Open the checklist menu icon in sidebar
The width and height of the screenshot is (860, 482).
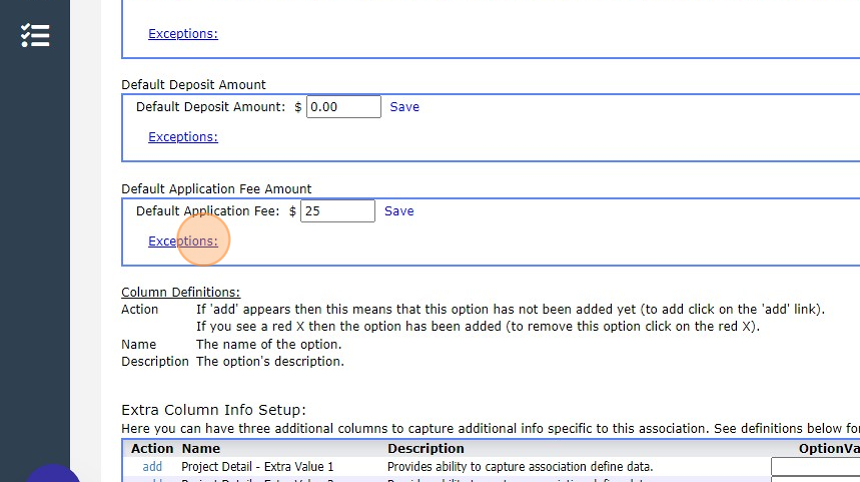[x=35, y=36]
